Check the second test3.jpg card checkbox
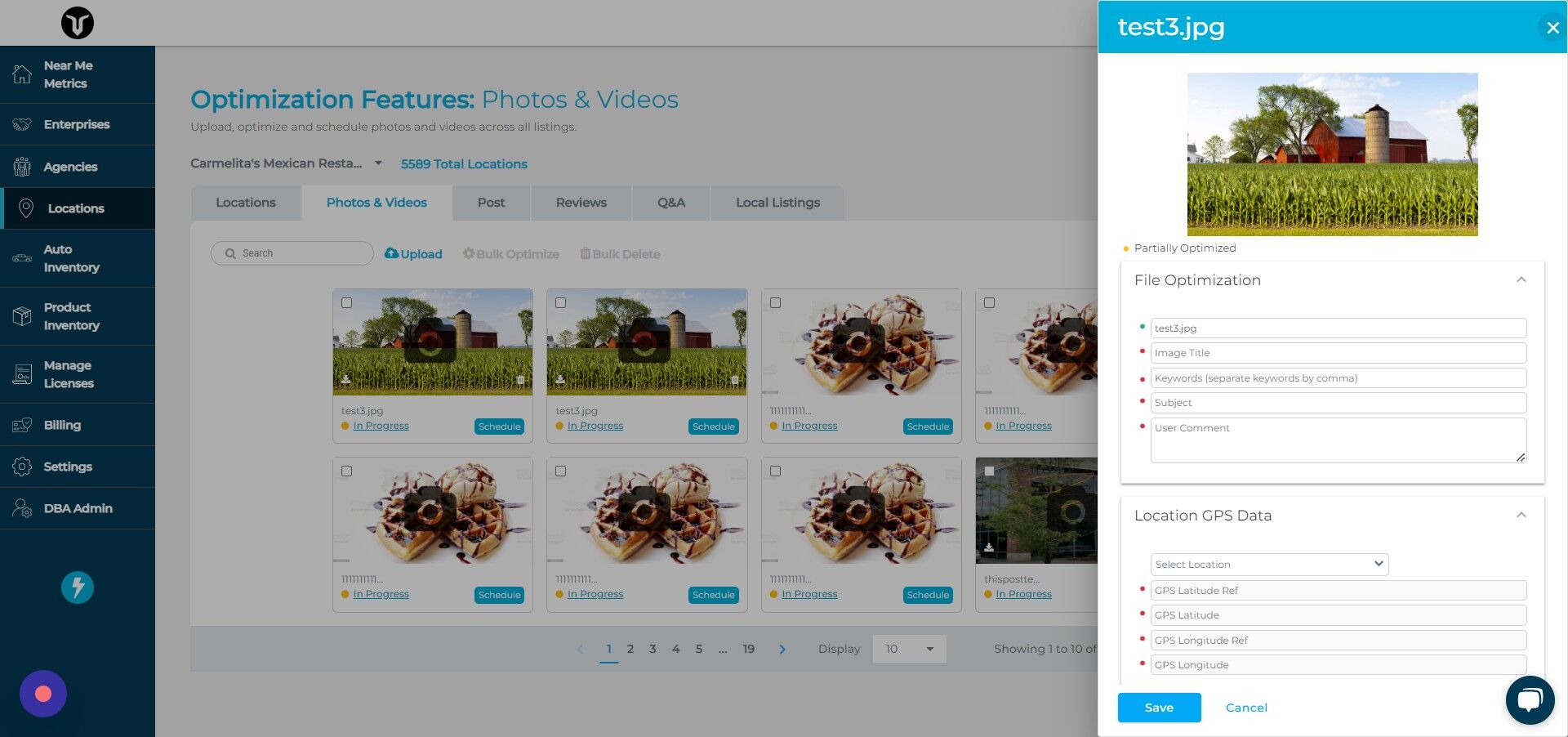 point(560,303)
